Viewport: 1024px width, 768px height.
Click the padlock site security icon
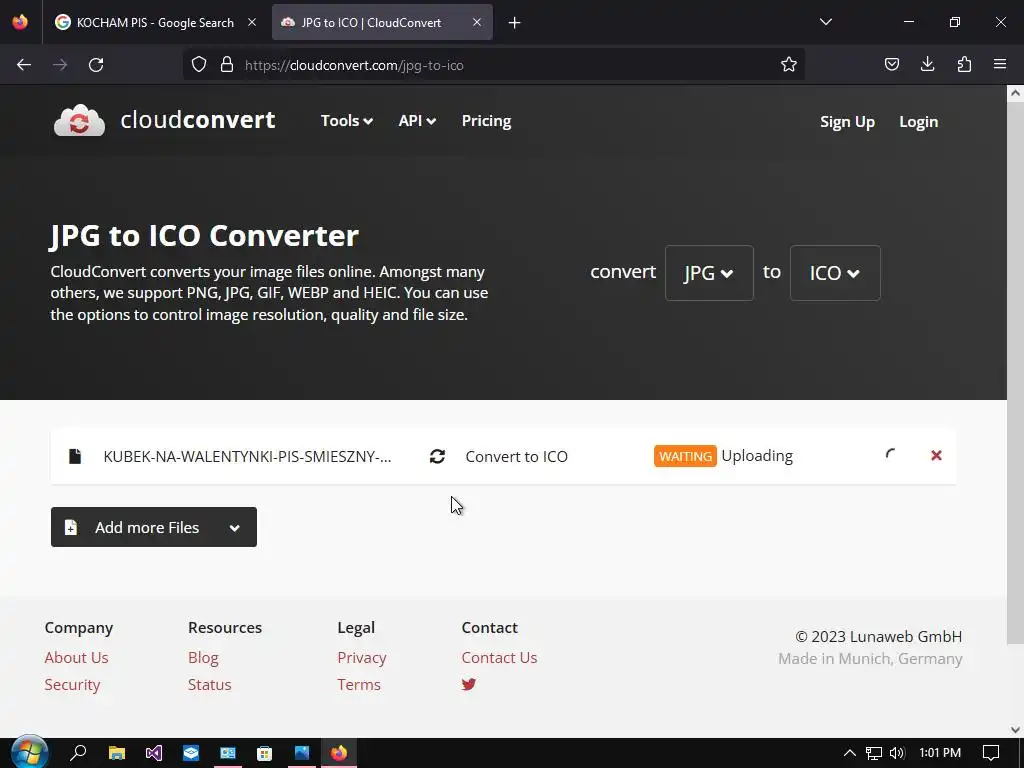click(x=227, y=65)
